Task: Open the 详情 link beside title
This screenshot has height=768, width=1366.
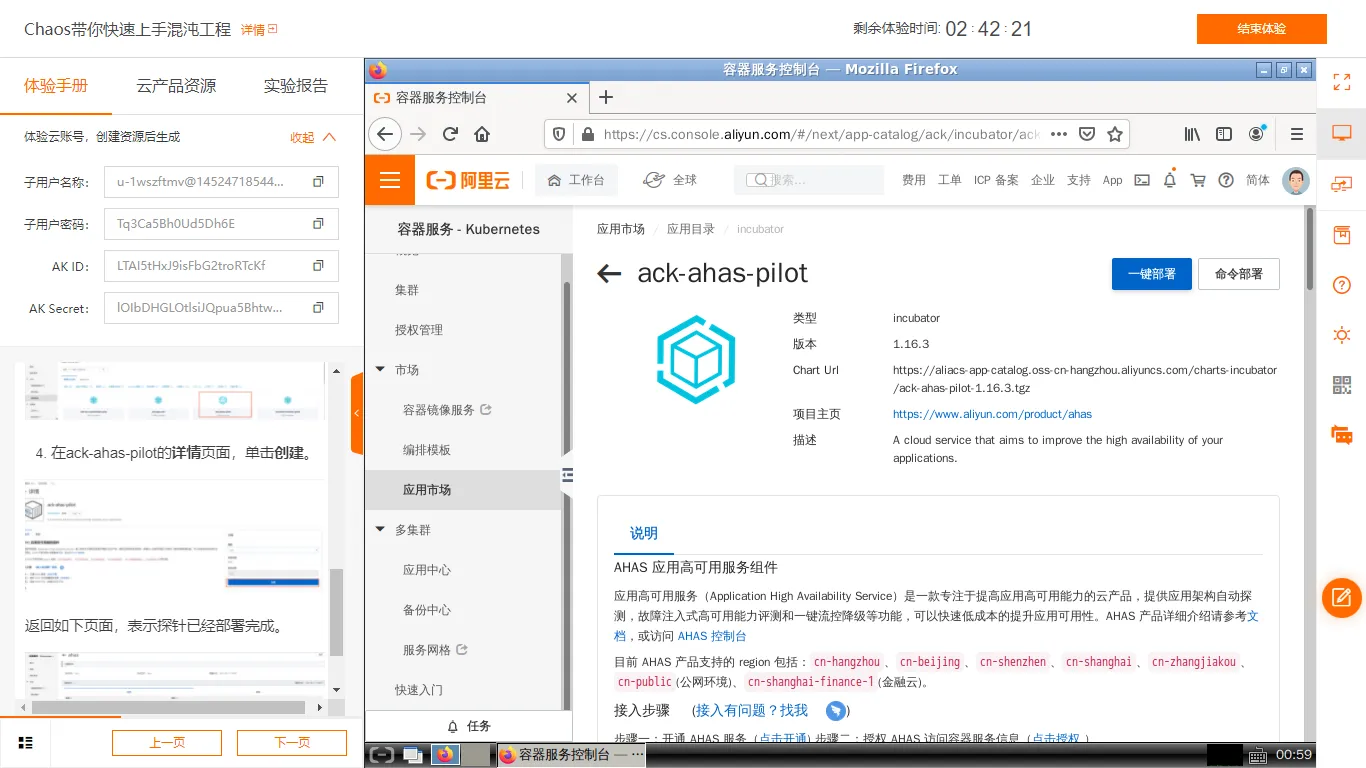Action: [x=259, y=30]
